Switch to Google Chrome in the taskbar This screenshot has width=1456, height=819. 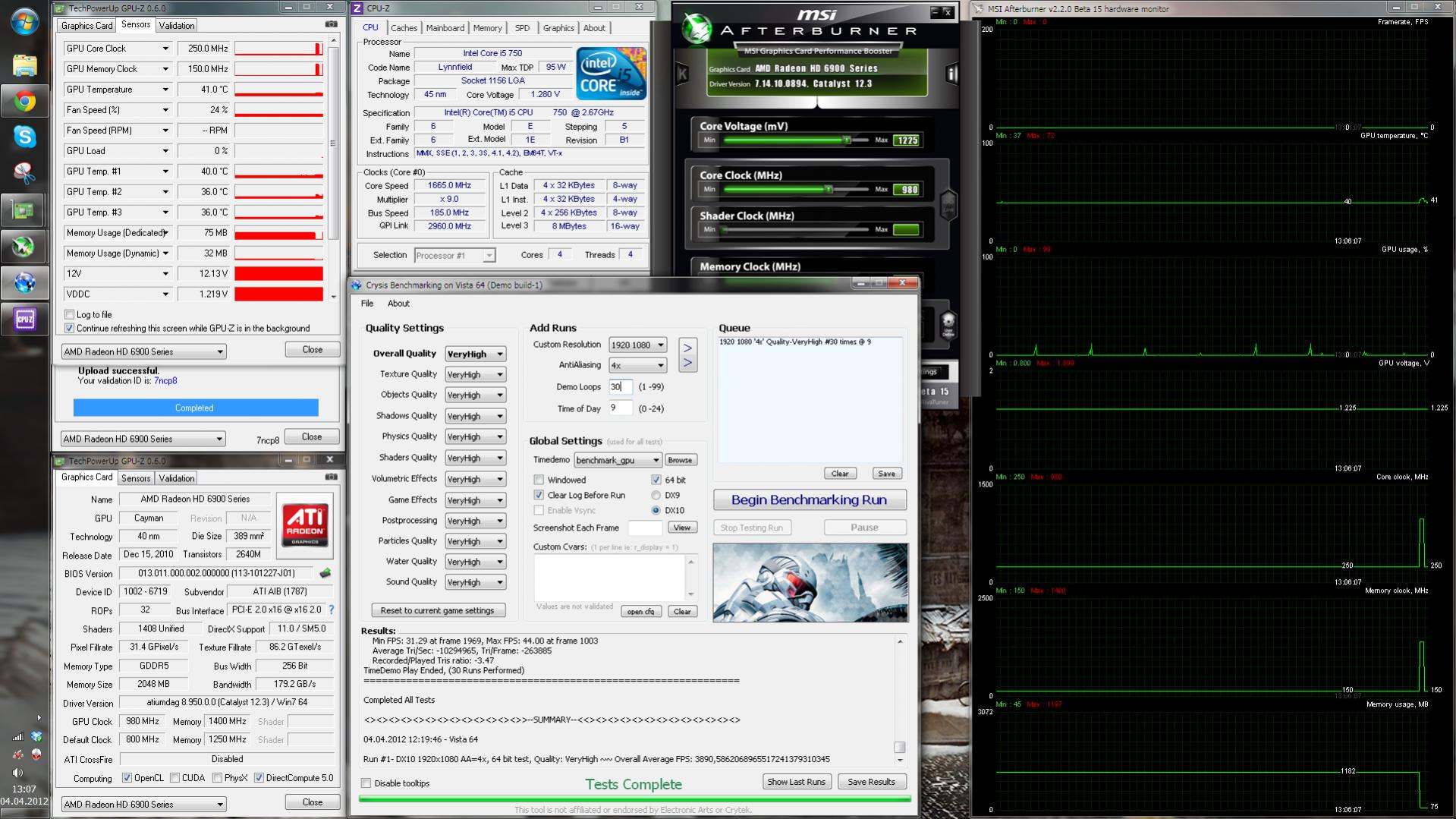click(x=24, y=101)
